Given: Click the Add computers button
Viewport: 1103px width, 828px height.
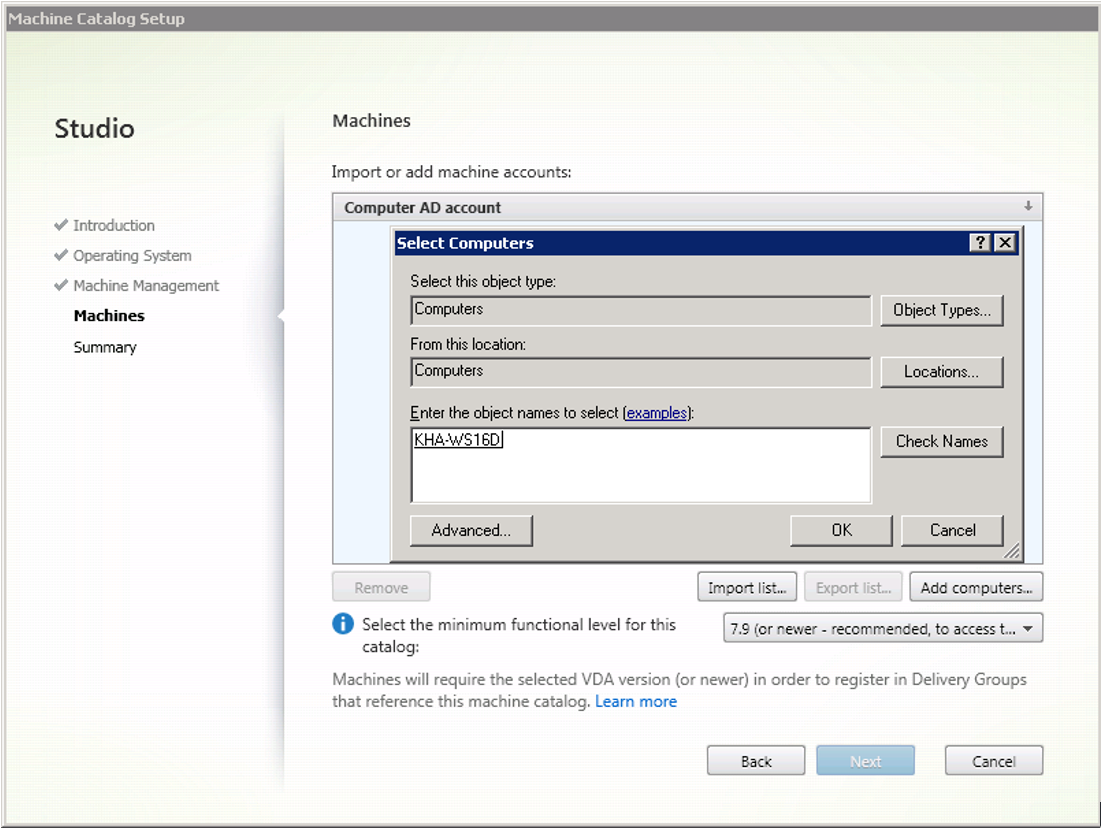Looking at the screenshot, I should 976,587.
